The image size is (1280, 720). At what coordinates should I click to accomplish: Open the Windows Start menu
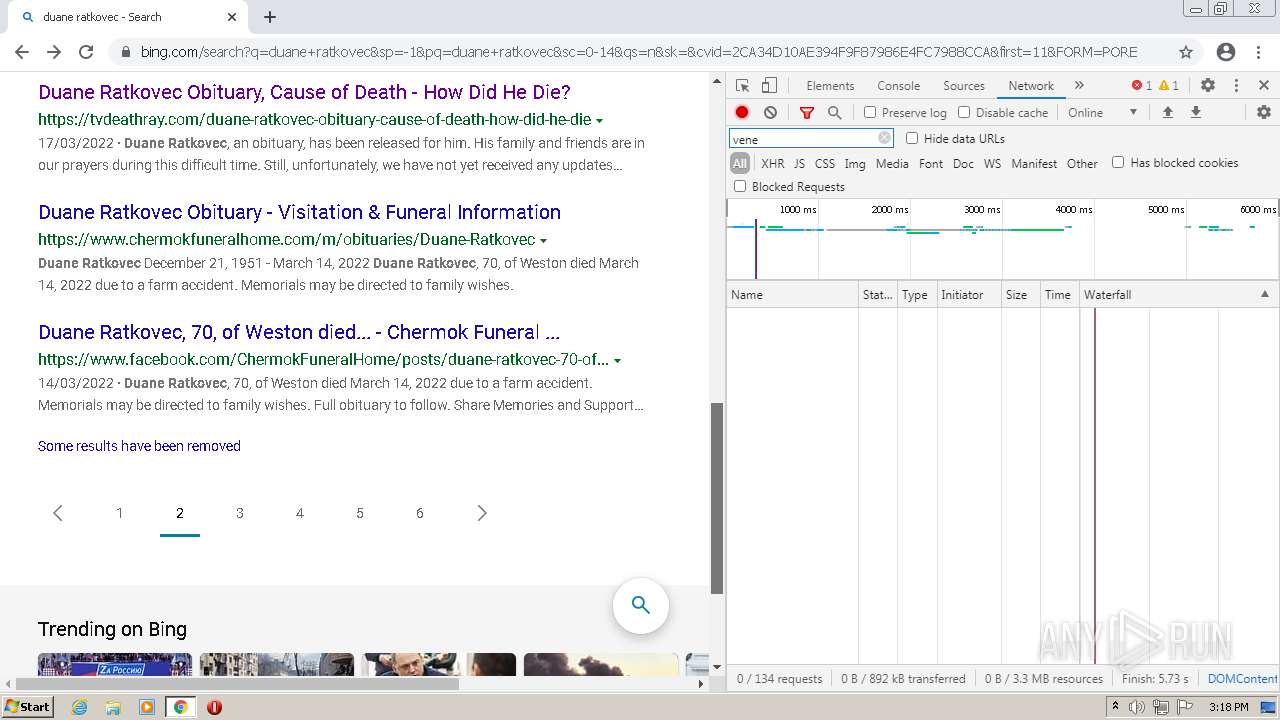tap(27, 707)
